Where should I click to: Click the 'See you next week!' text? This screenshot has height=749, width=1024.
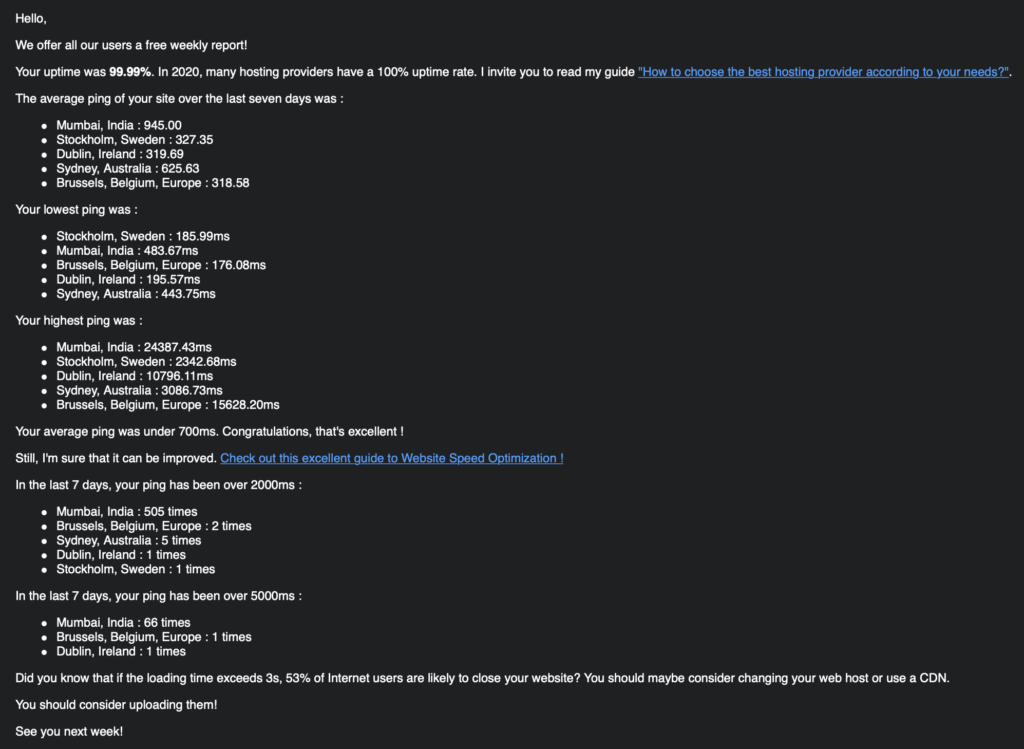pos(69,731)
